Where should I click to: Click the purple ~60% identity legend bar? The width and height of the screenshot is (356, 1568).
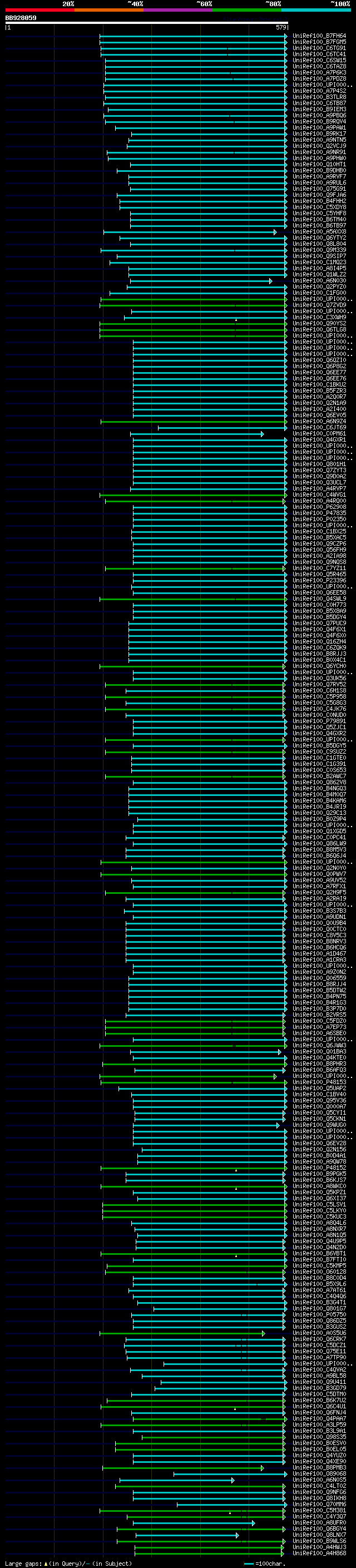click(179, 10)
